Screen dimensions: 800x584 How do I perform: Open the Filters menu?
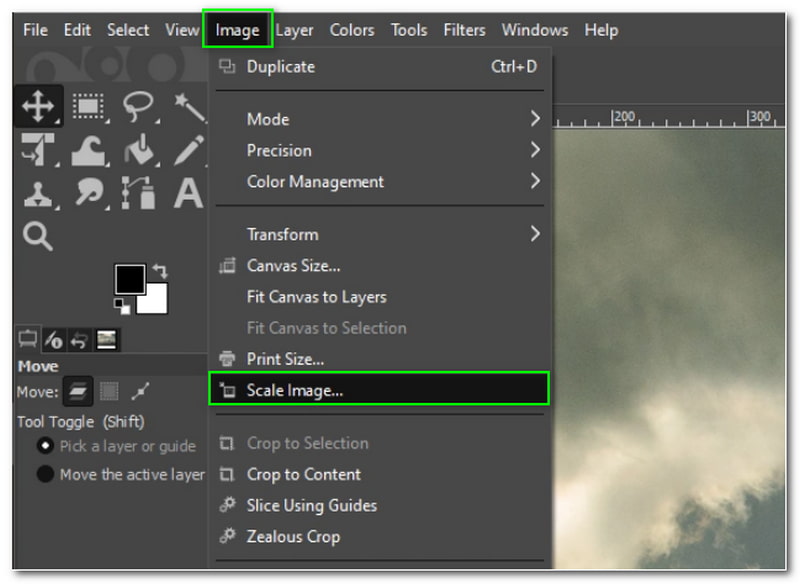(464, 30)
